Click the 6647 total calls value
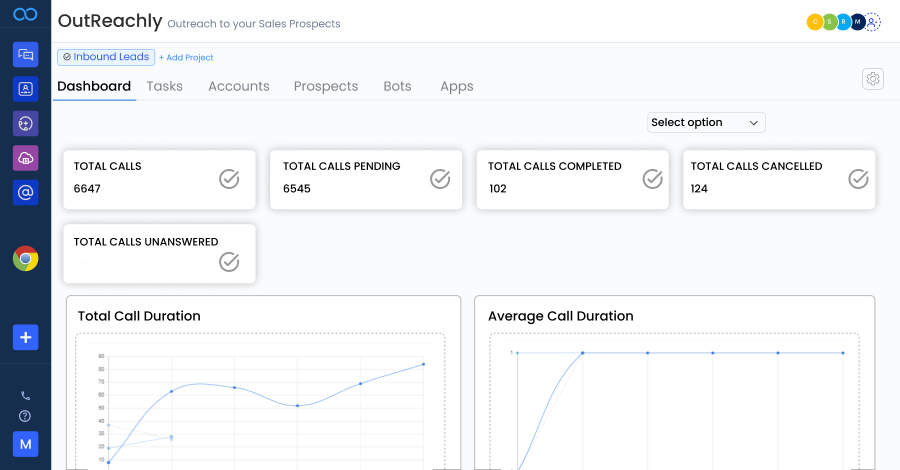The width and height of the screenshot is (900, 470). click(x=87, y=188)
